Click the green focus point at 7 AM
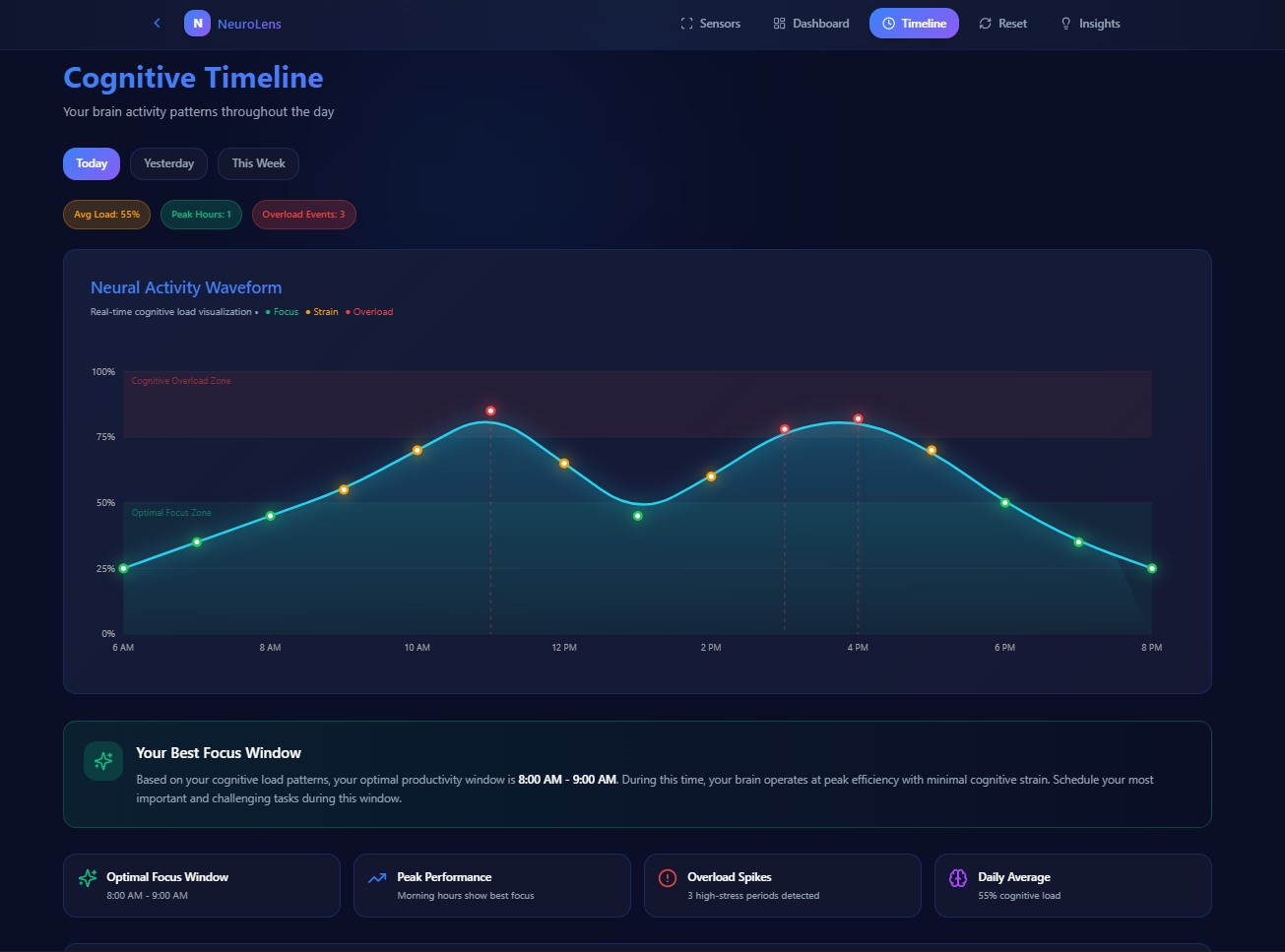 point(197,541)
